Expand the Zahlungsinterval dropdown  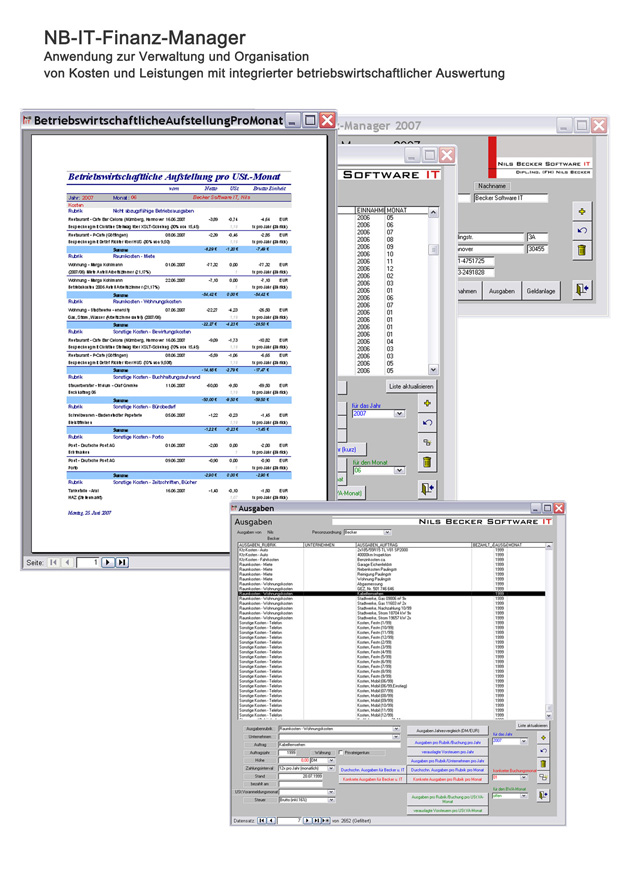coord(331,768)
